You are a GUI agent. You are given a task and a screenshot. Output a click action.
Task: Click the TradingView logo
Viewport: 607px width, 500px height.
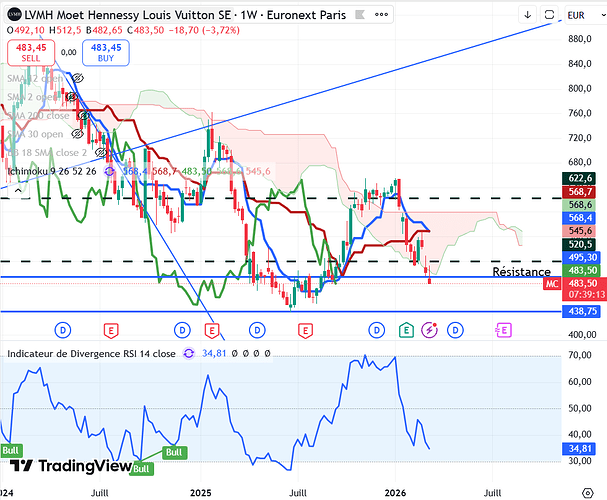71,466
